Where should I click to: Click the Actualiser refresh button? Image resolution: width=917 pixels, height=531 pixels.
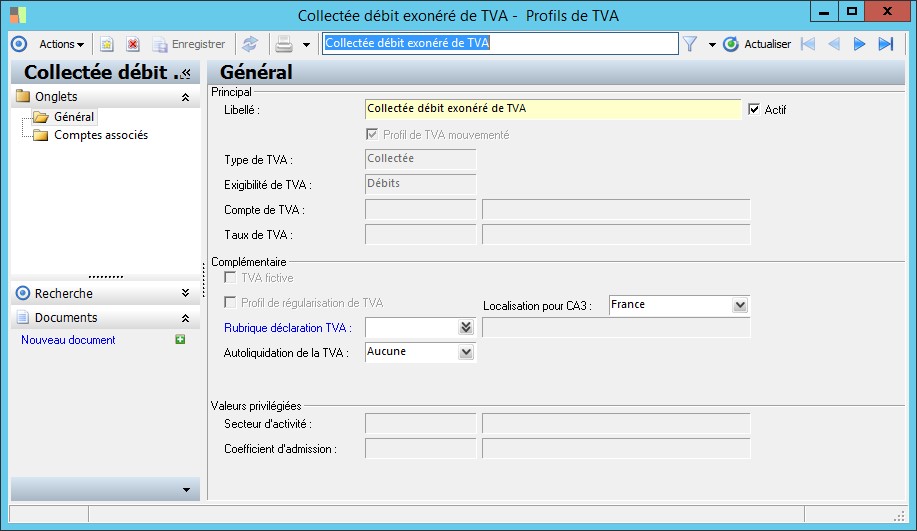[757, 44]
